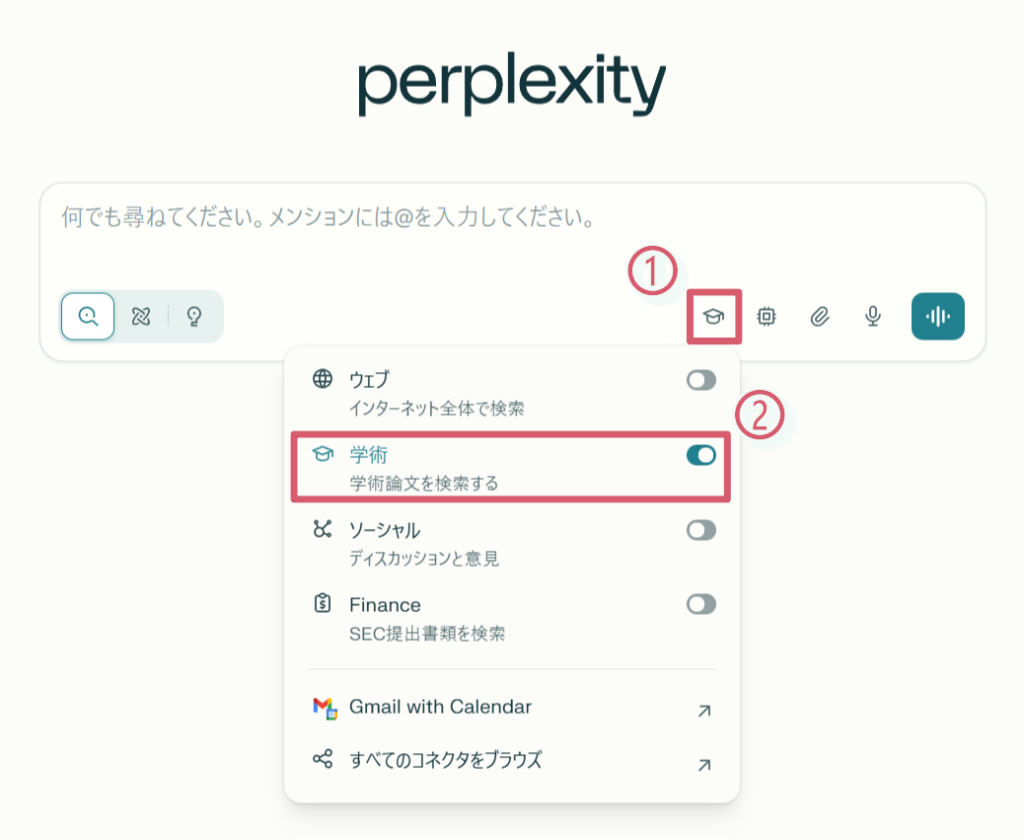Open the sources graduation cap icon
1024x840 pixels.
[x=713, y=317]
